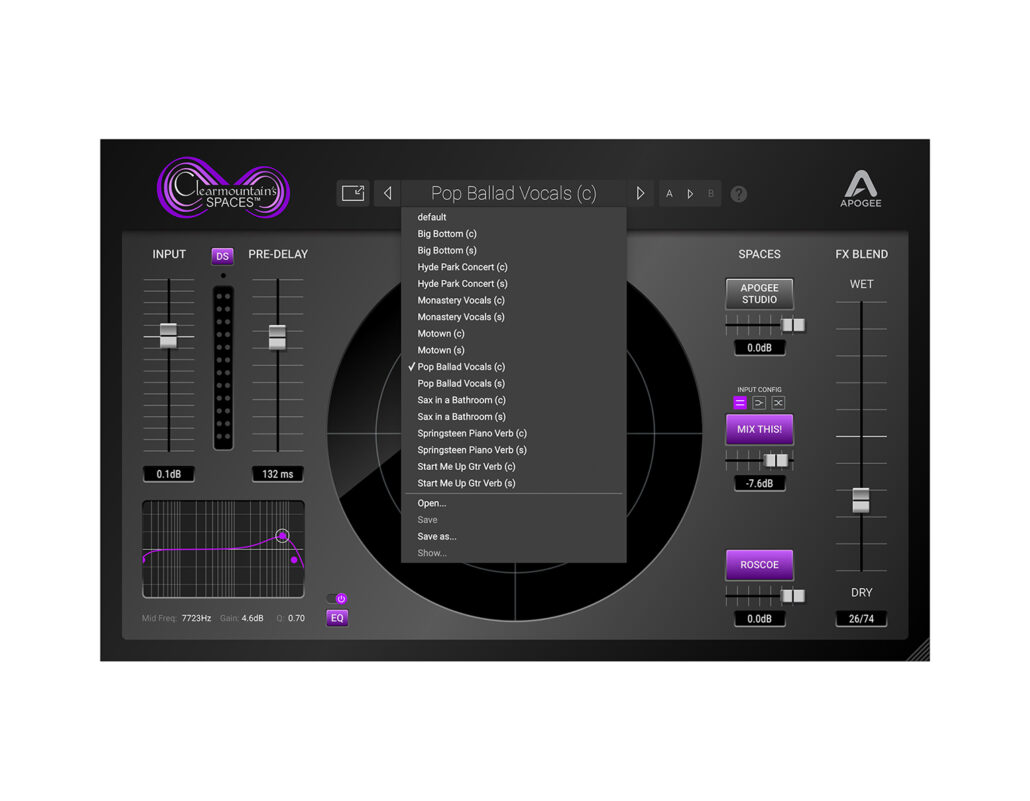The width and height of the screenshot is (1030, 801).
Task: Select the B comparison slot
Action: click(711, 194)
